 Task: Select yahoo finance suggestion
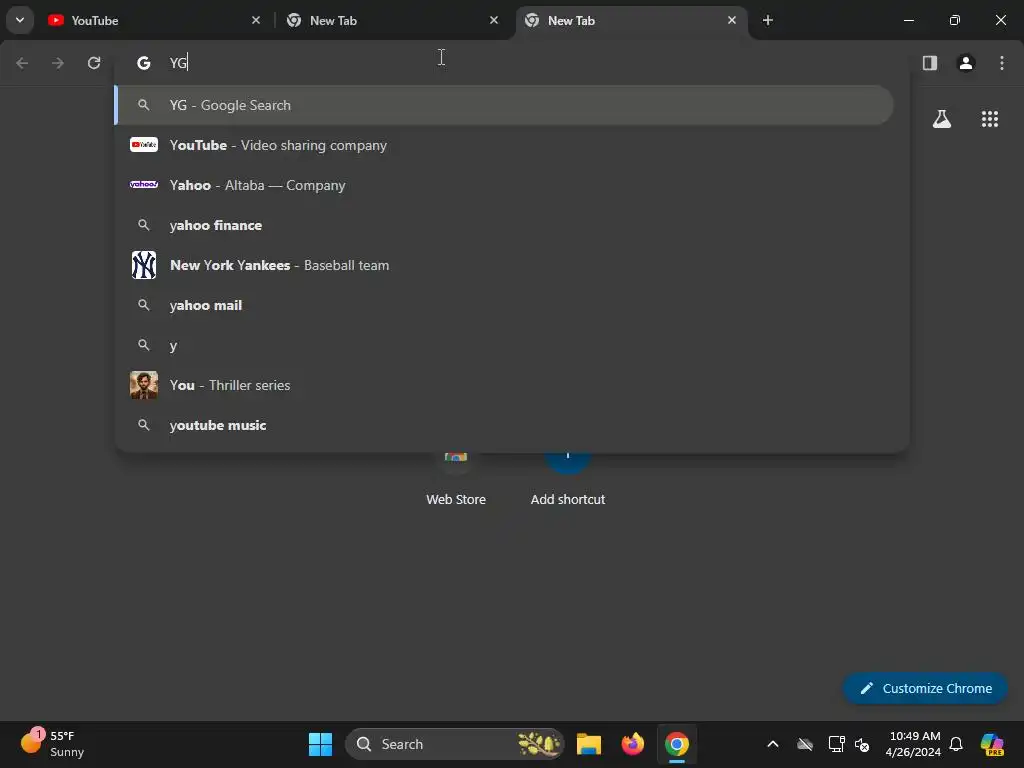tap(504, 225)
